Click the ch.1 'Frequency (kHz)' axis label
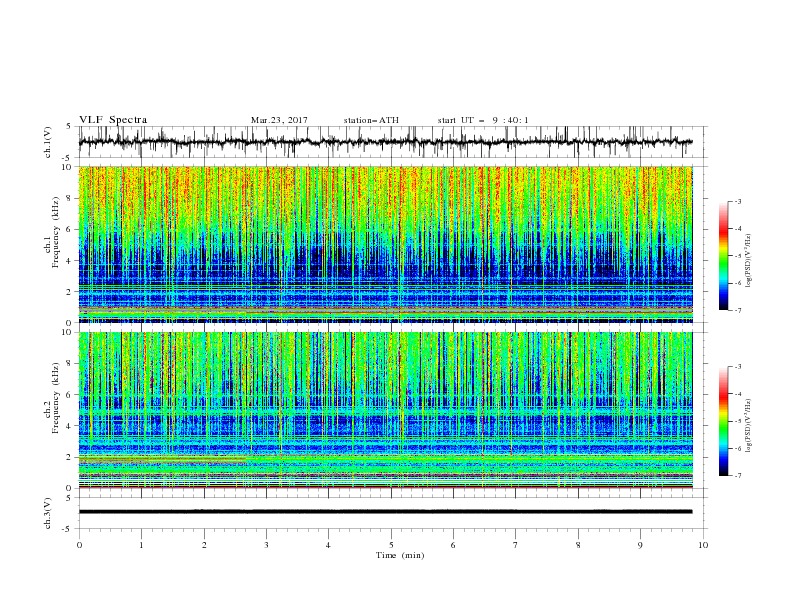Viewport: 792px width, 612px height. pos(56,233)
